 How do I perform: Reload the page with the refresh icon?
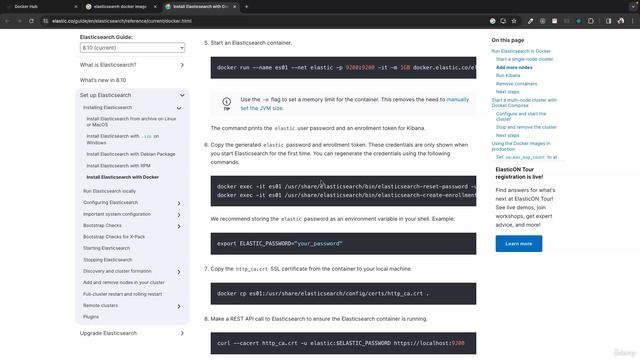(x=31, y=21)
